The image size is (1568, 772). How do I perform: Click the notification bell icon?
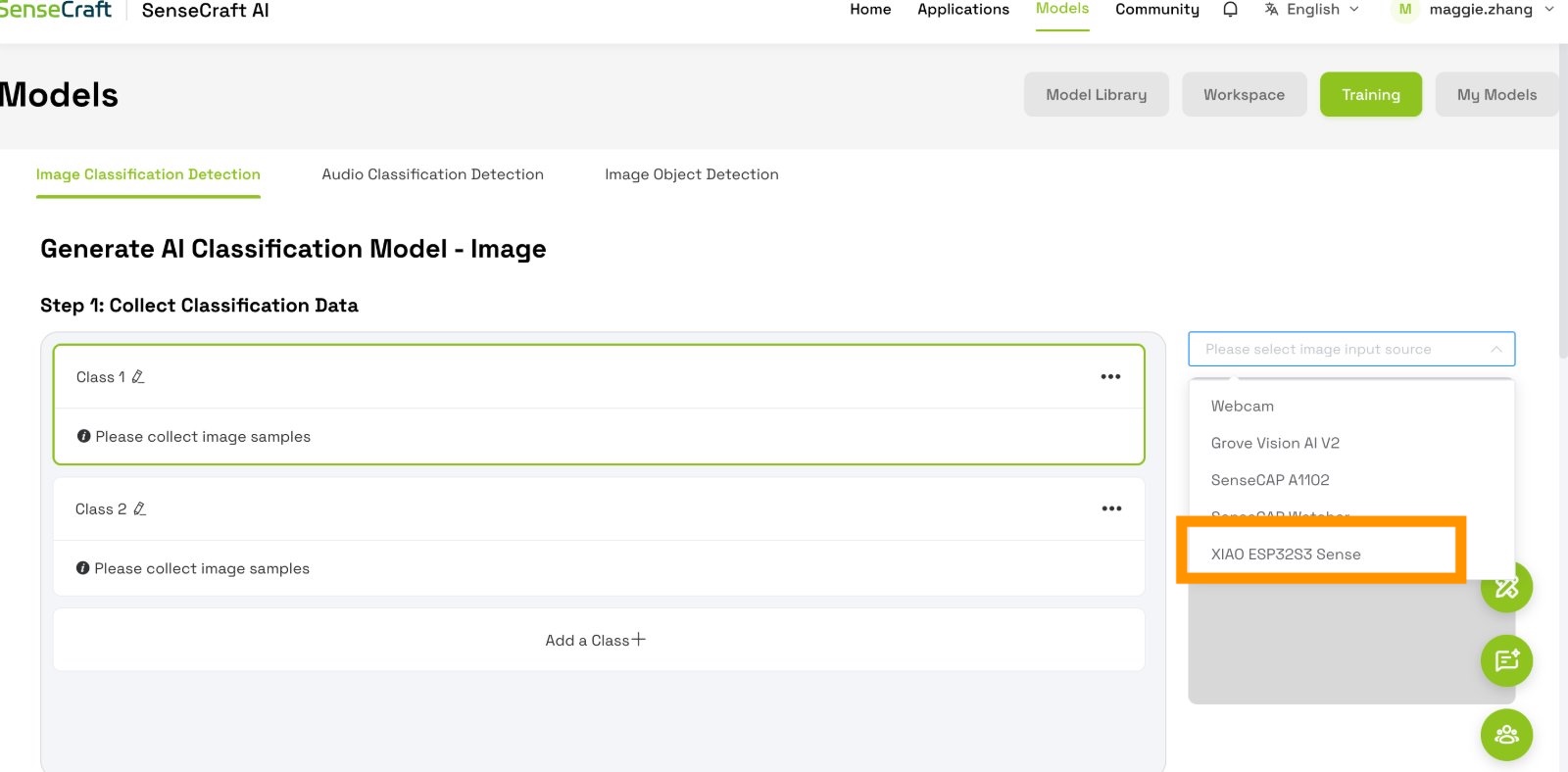click(1230, 10)
